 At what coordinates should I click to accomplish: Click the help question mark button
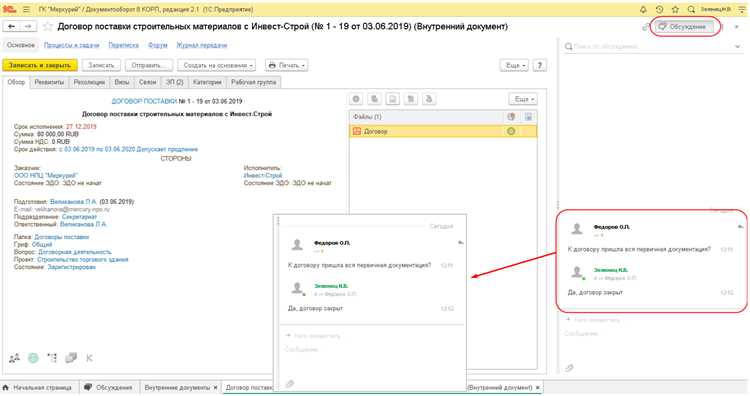[540, 65]
